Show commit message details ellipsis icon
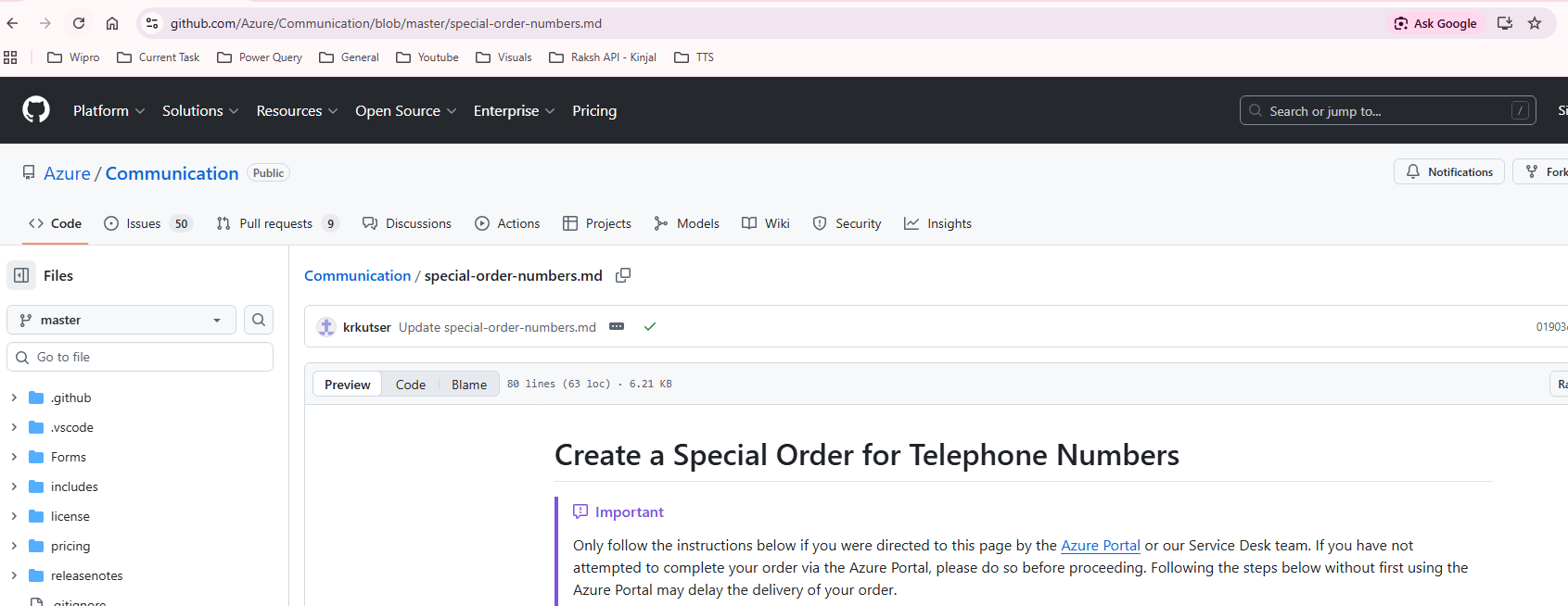 (617, 326)
